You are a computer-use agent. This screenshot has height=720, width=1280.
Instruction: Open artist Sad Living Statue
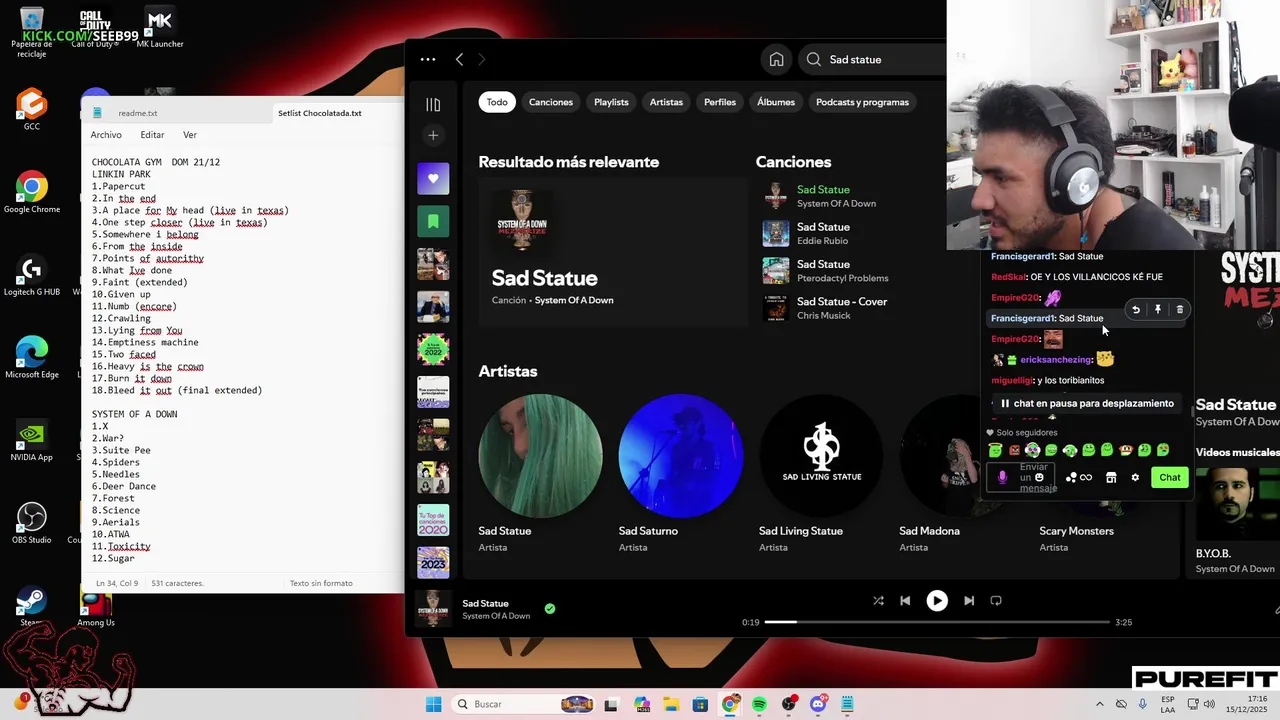(821, 456)
